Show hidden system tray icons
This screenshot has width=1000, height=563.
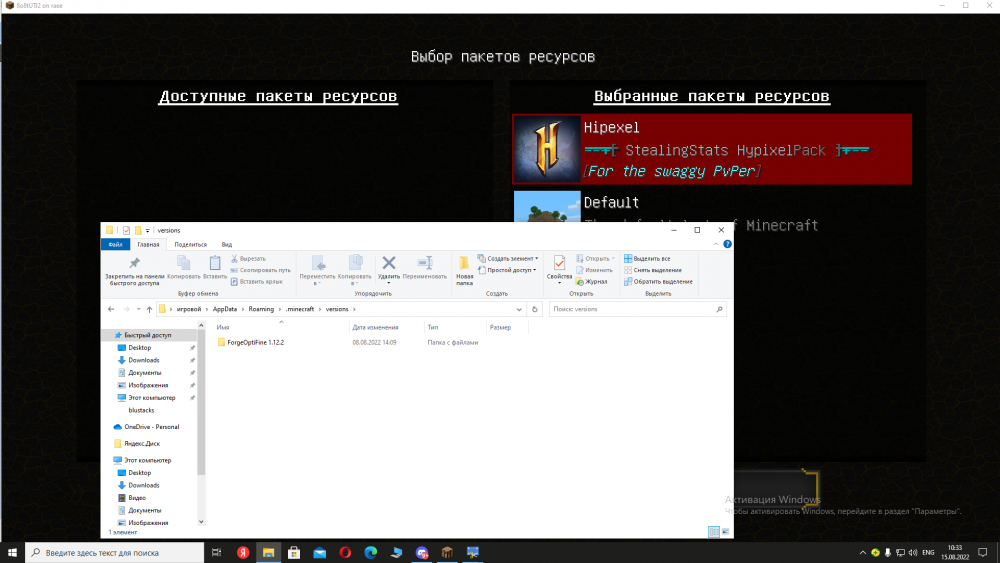point(863,553)
